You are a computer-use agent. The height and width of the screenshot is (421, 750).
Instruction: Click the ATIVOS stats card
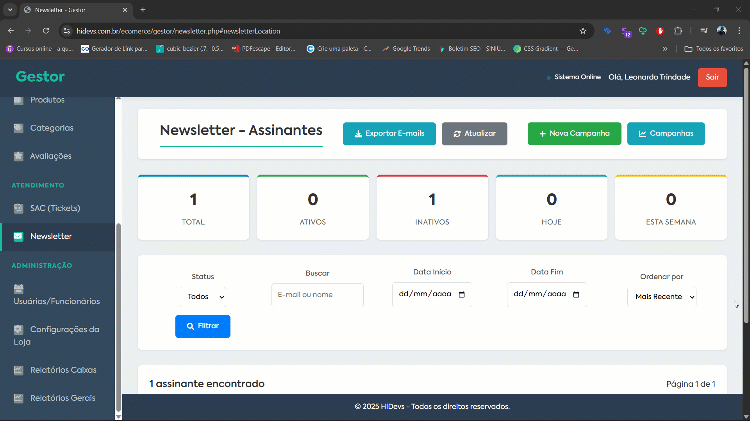coord(313,208)
